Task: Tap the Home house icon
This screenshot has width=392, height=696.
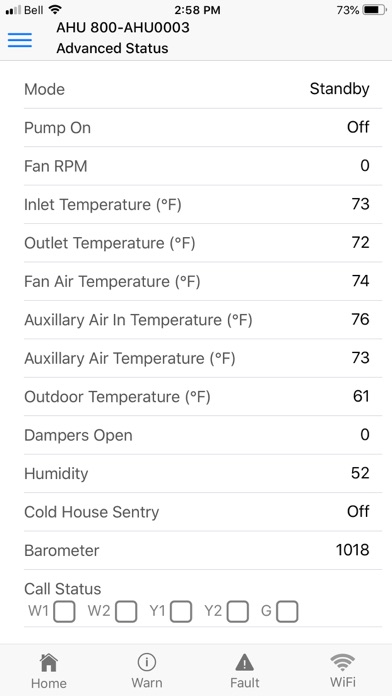Action: [48, 663]
